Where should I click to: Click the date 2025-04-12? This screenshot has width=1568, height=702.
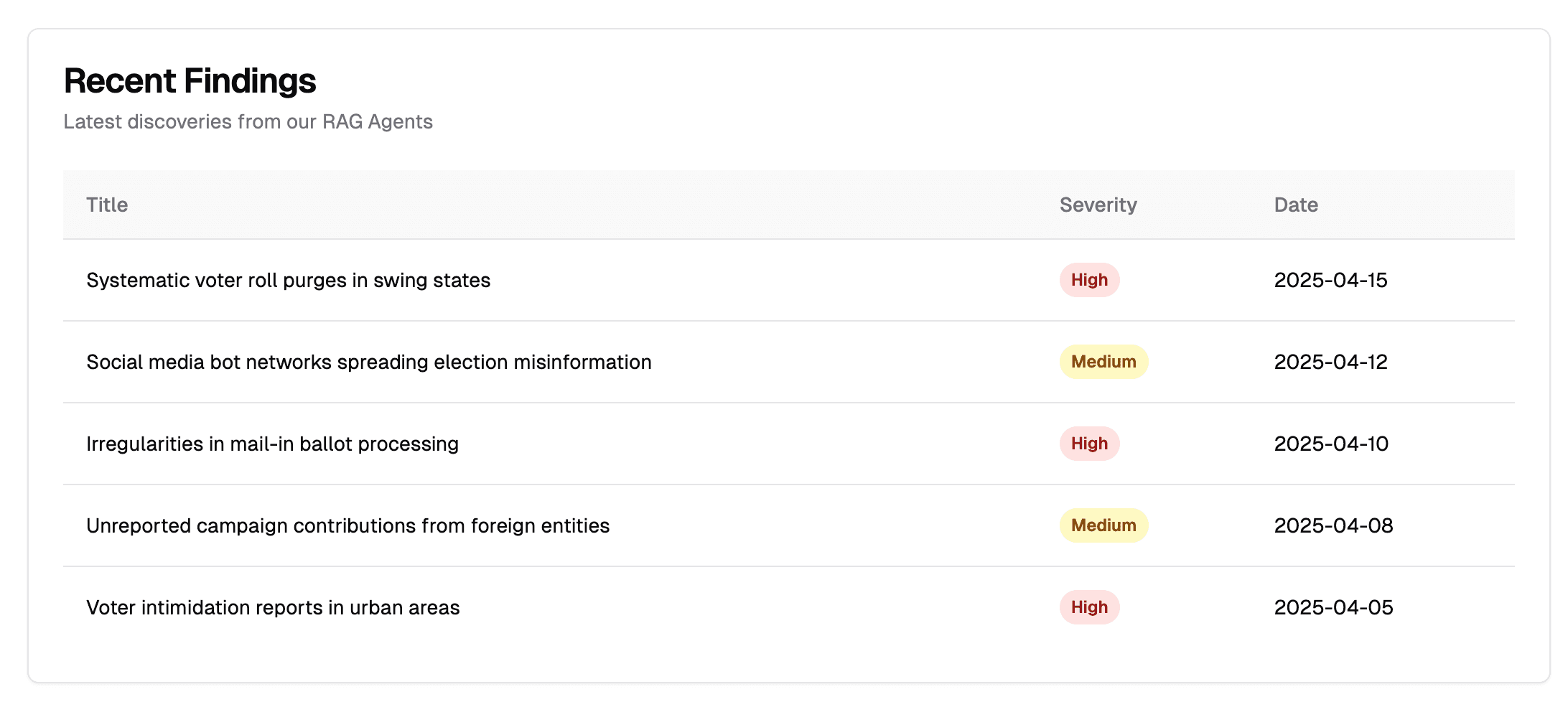(1330, 362)
